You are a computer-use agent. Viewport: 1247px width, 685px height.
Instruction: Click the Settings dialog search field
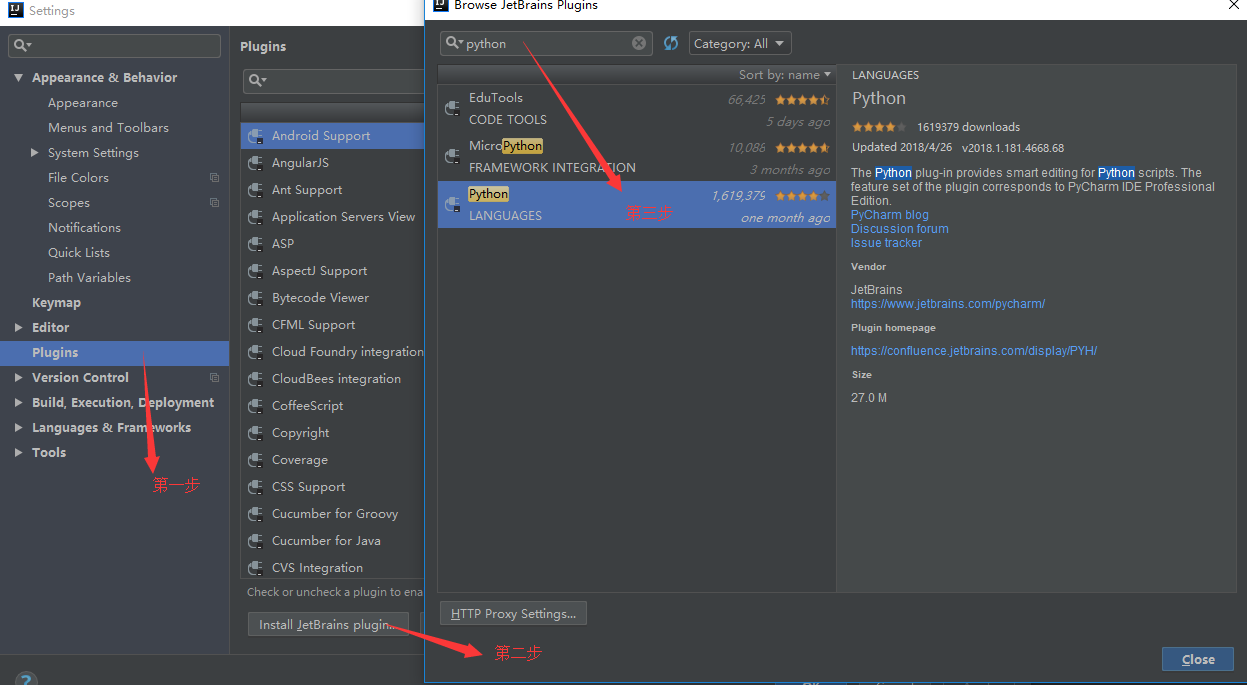pos(114,46)
